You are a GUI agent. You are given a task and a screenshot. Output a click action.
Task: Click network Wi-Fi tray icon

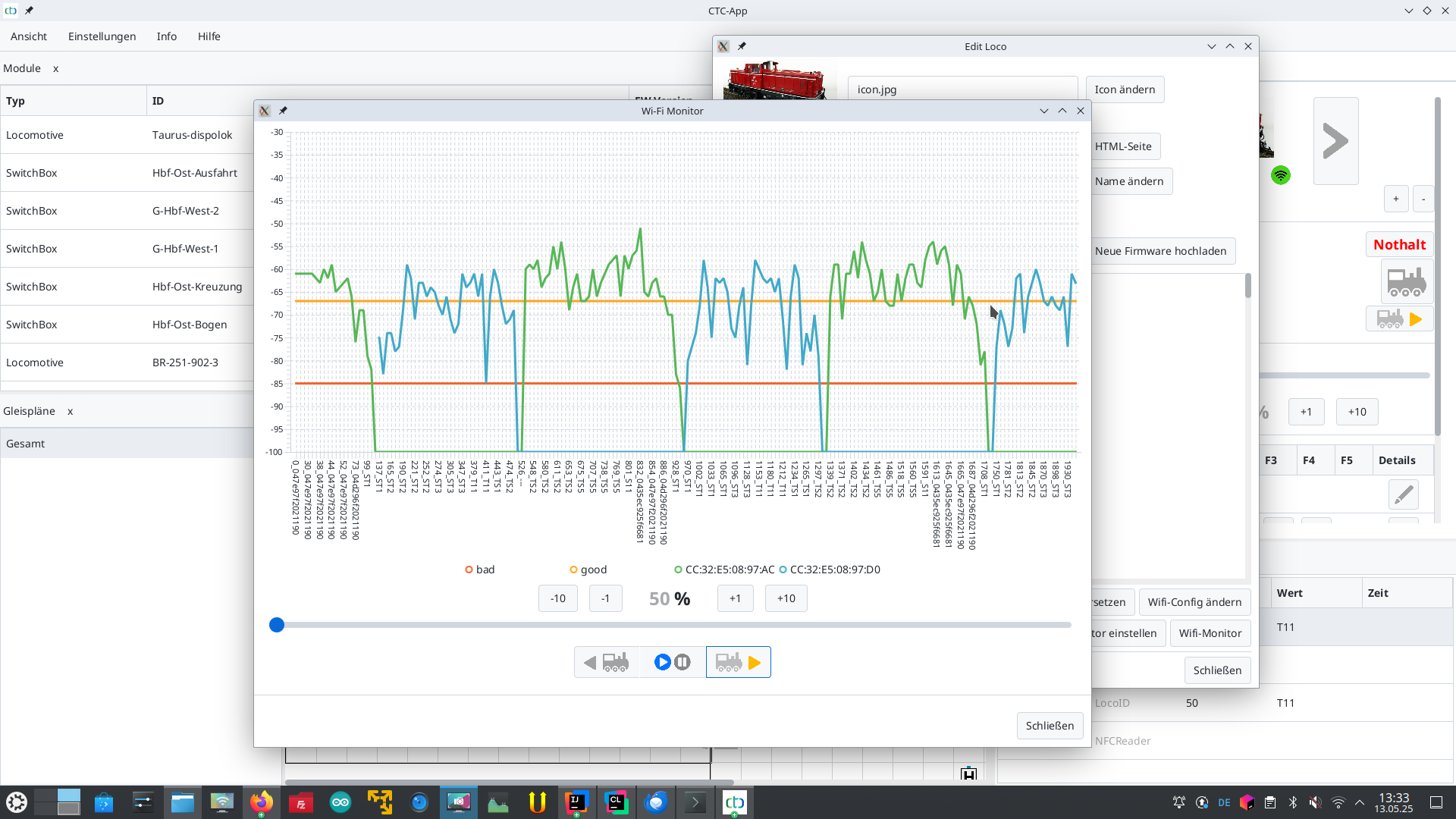click(1338, 802)
